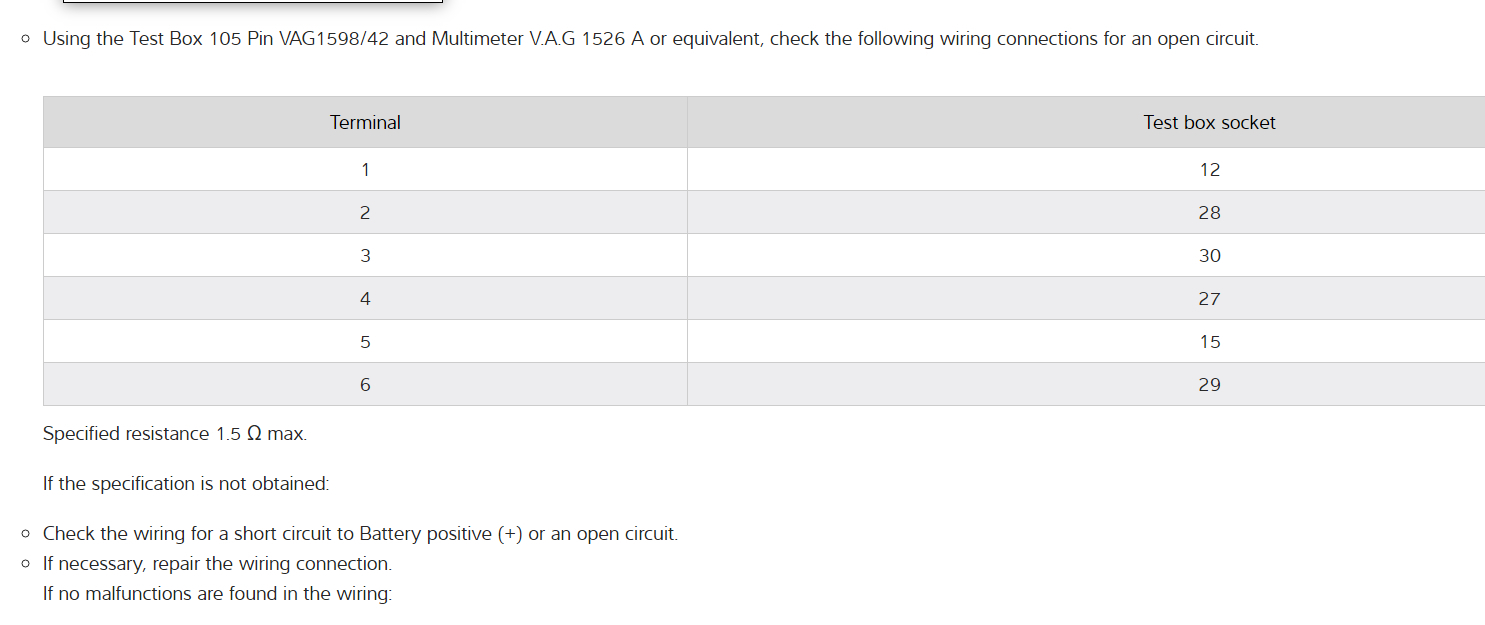
Task: Click the short circuit to Battery positive step
Action: click(360, 534)
